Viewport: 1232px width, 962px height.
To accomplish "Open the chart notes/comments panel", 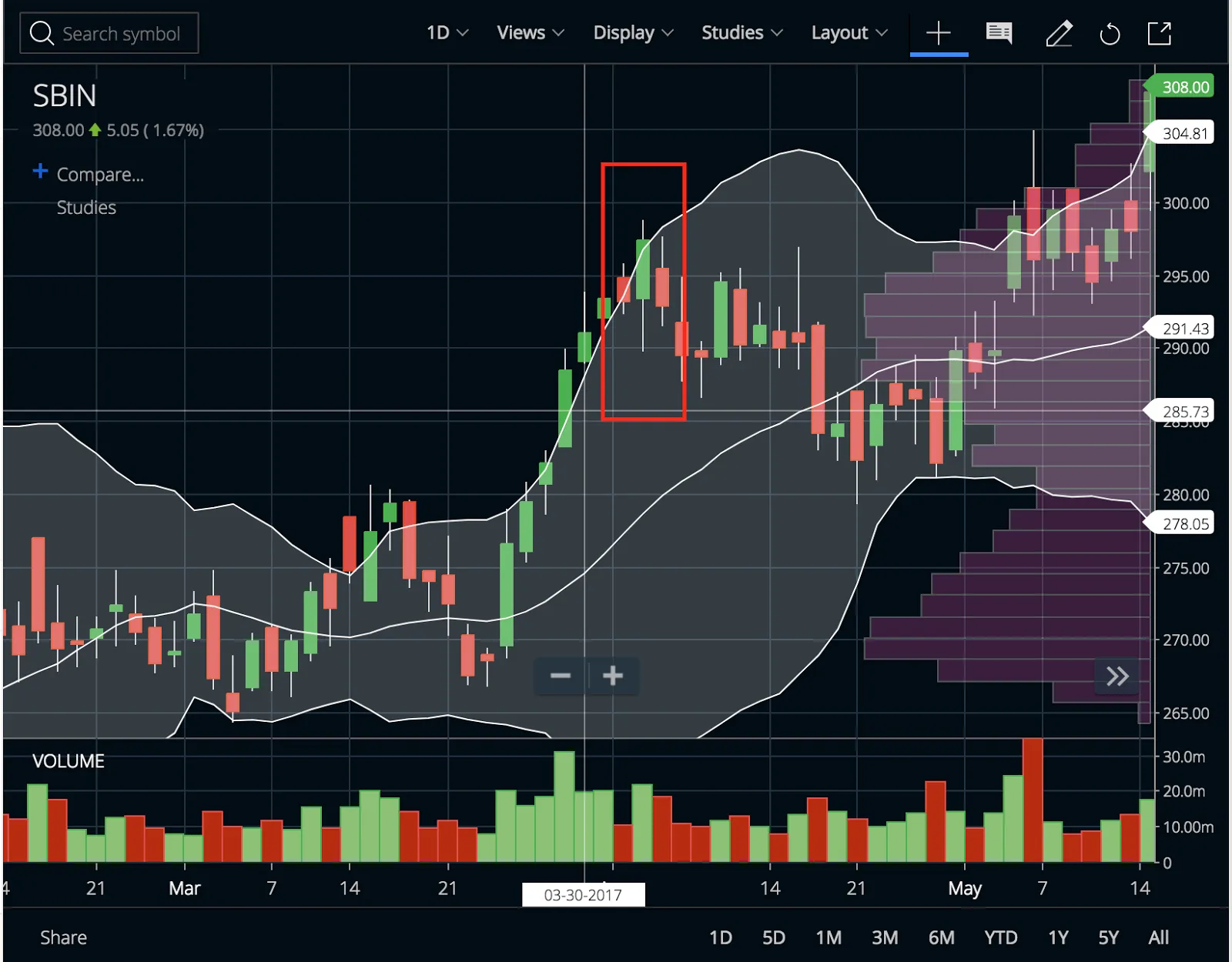I will (999, 32).
